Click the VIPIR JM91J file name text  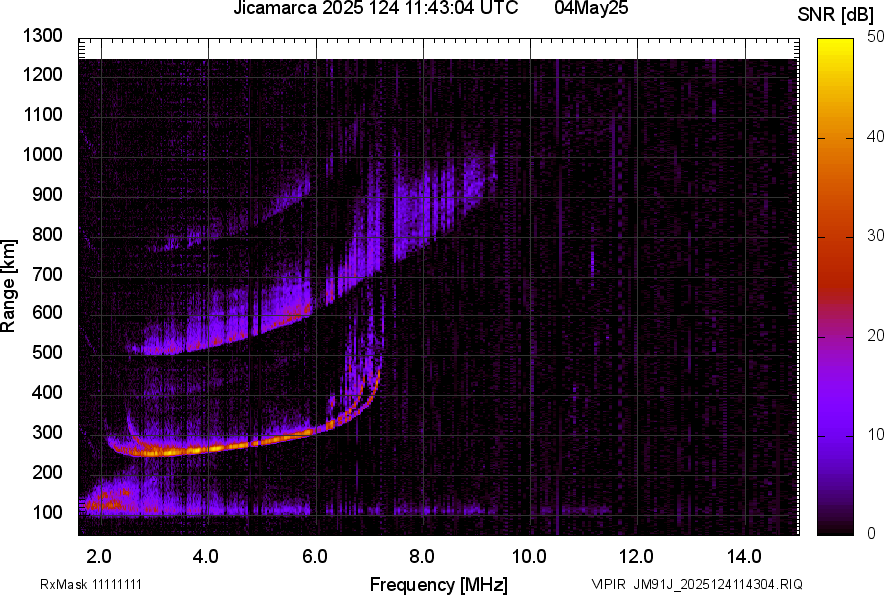[x=697, y=584]
